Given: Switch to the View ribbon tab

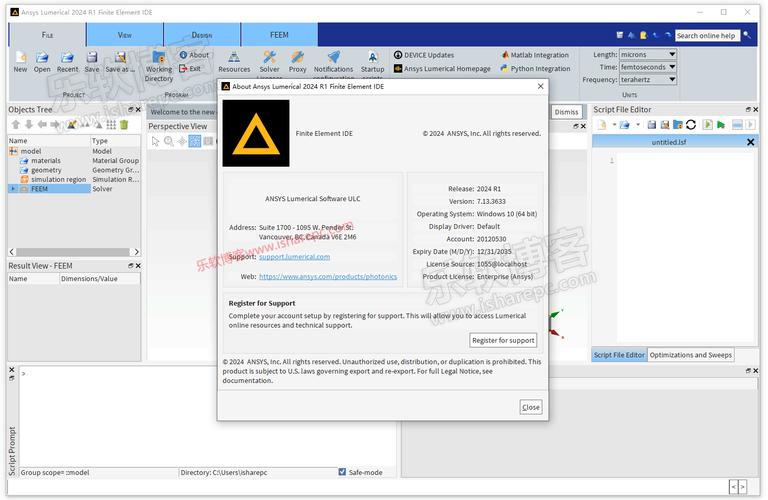Looking at the screenshot, I should (x=125, y=35).
